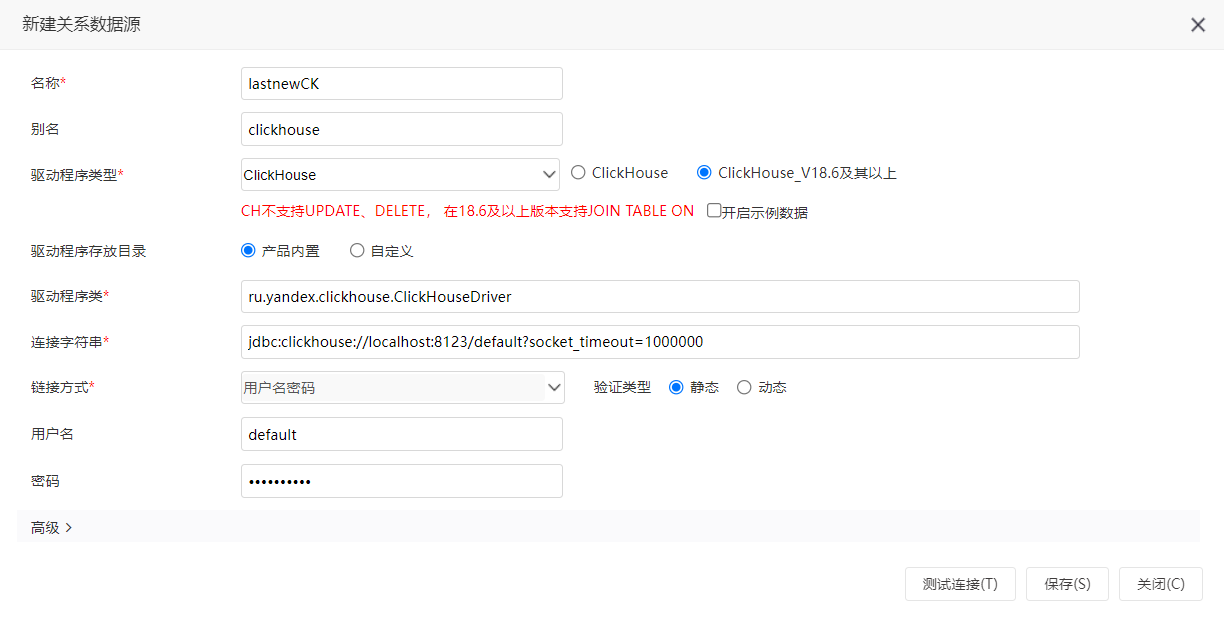1224x620 pixels.
Task: Open the 链接方式 用户名密码 dropdown
Action: pyautogui.click(x=402, y=387)
